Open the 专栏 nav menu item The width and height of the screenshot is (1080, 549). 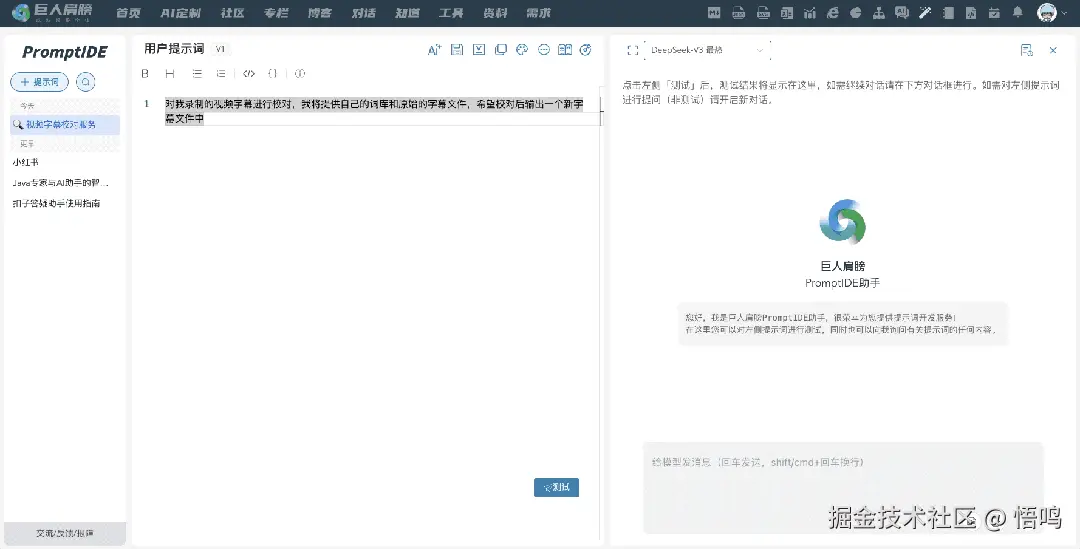276,12
